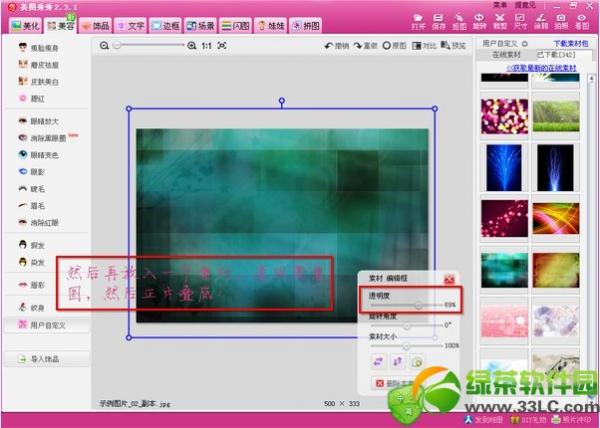Click the fit-to-window icon

(x=222, y=46)
